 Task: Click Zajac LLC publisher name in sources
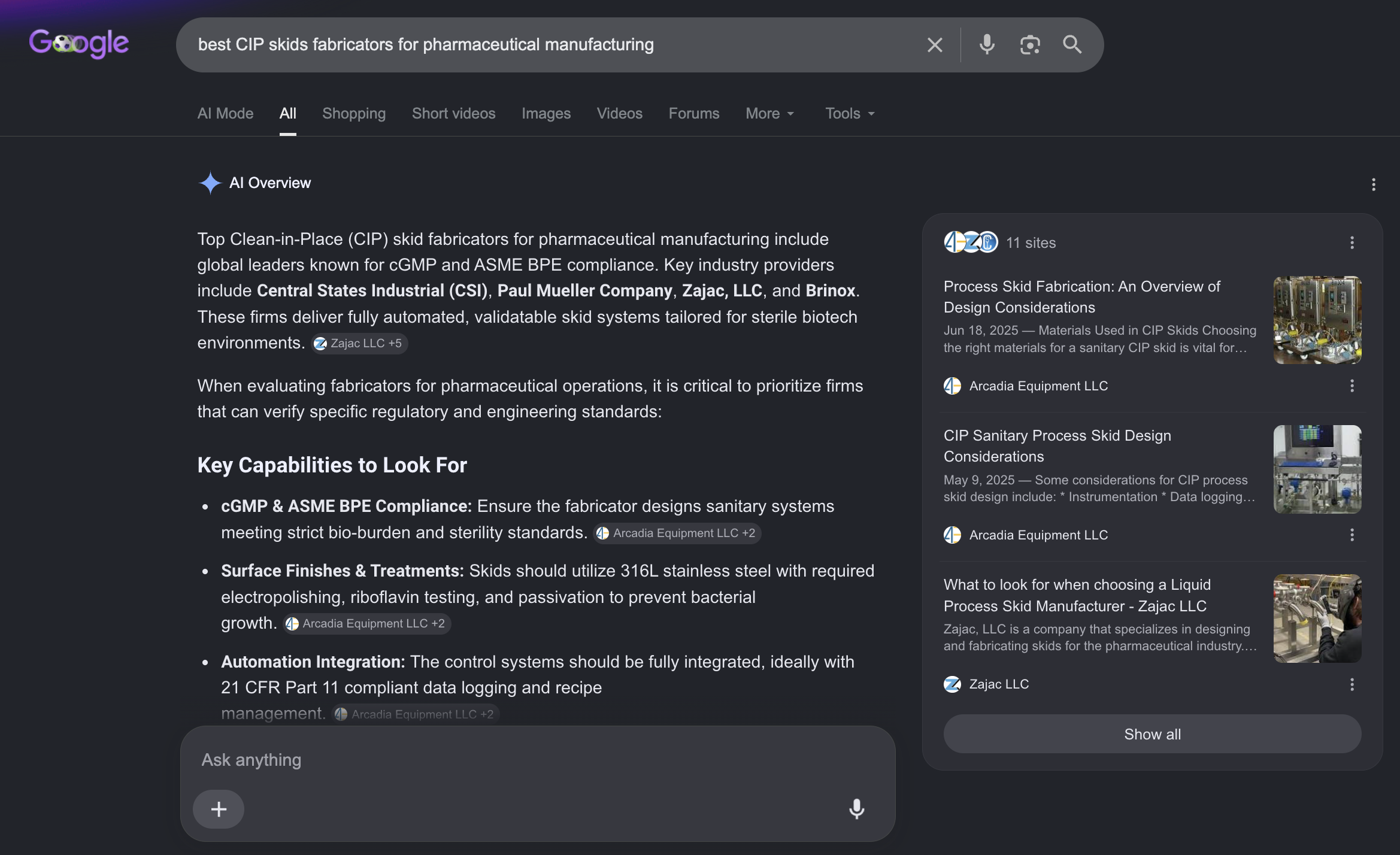tap(999, 684)
